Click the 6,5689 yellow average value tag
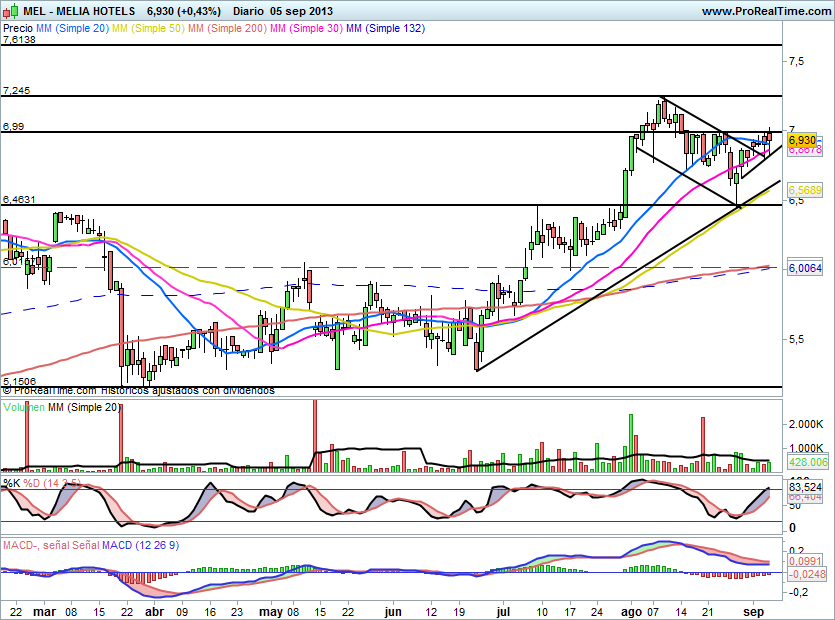 (805, 190)
